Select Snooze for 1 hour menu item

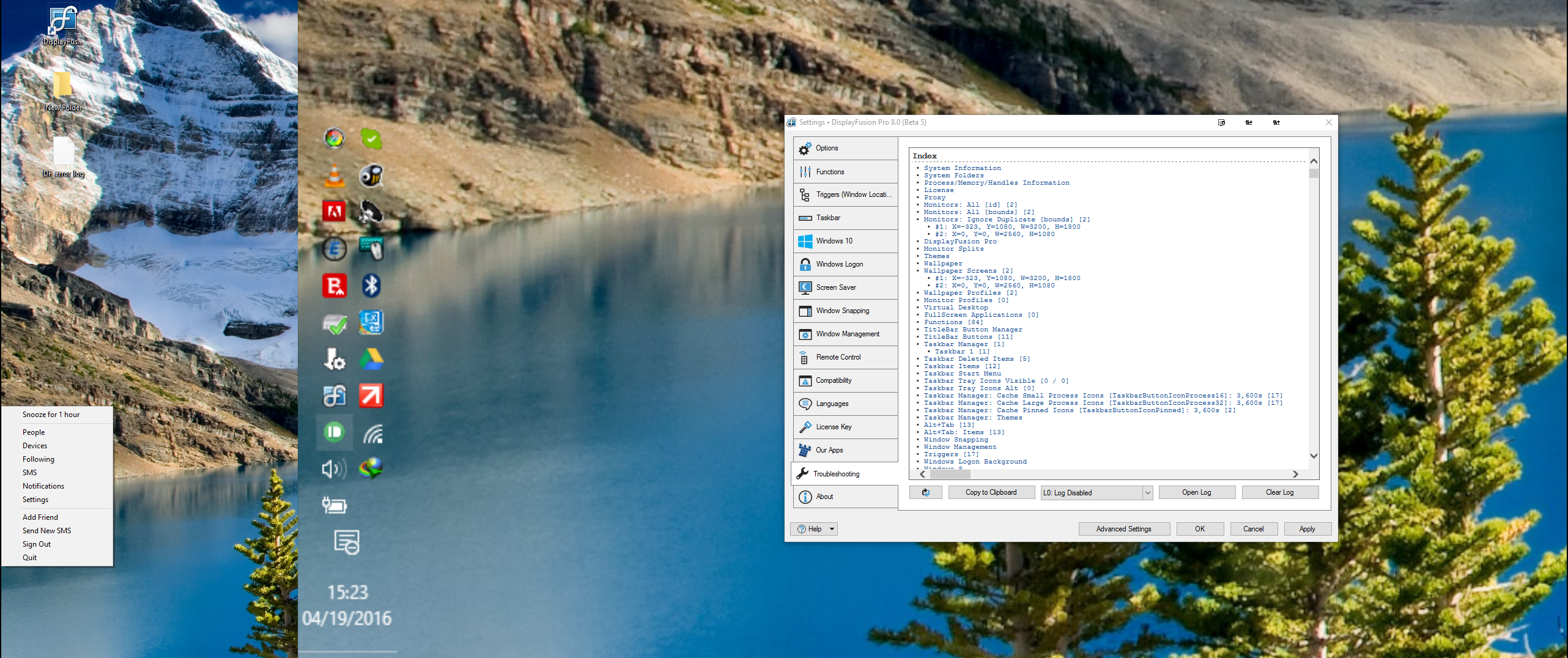click(x=51, y=415)
